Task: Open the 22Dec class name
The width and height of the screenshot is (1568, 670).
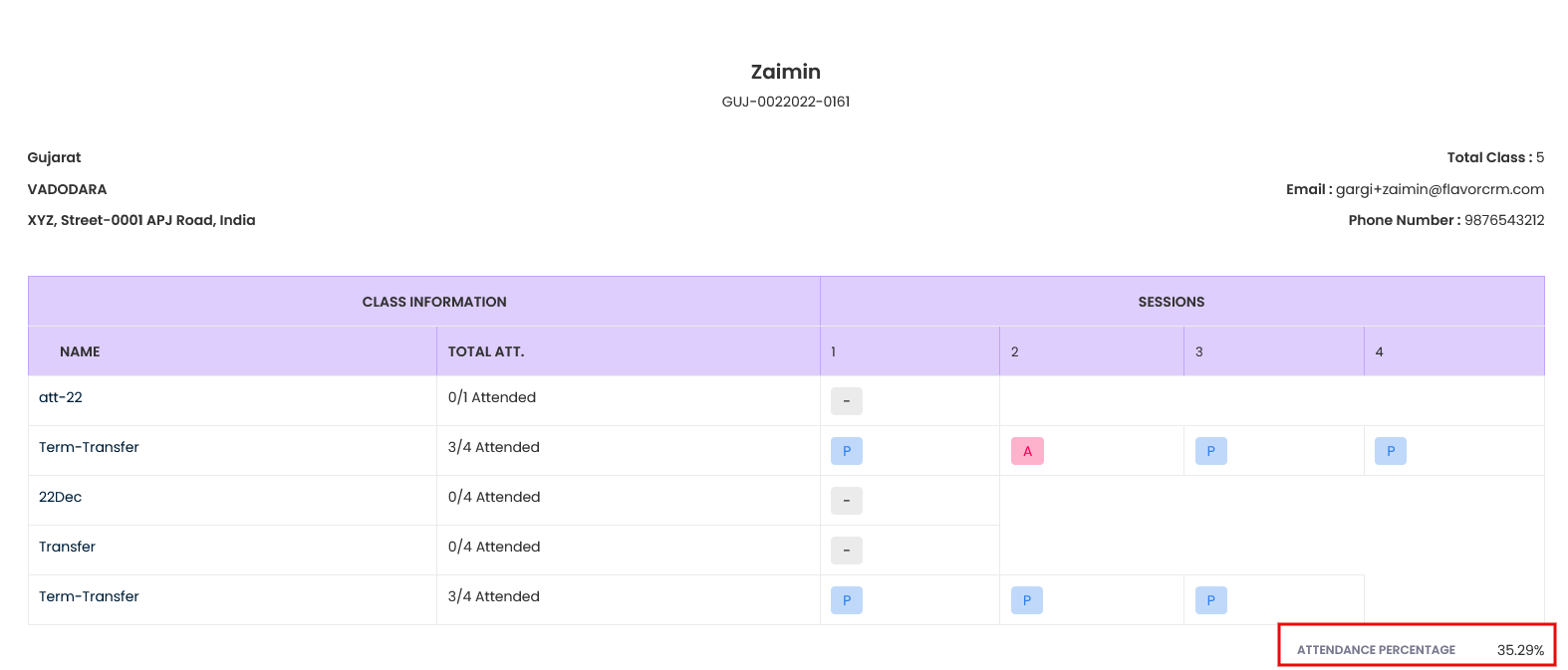Action: (61, 497)
